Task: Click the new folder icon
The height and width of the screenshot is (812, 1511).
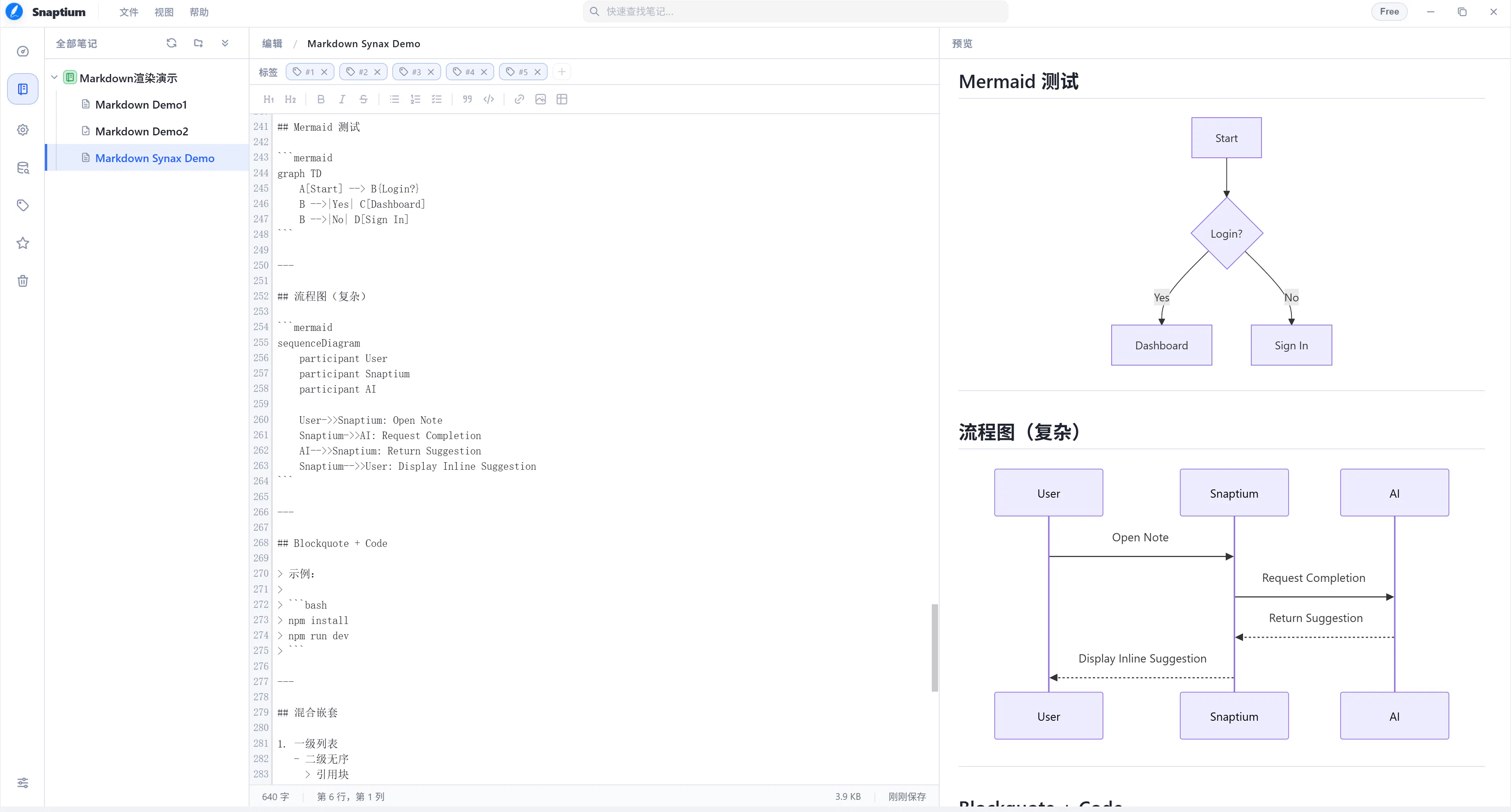Action: 198,43
